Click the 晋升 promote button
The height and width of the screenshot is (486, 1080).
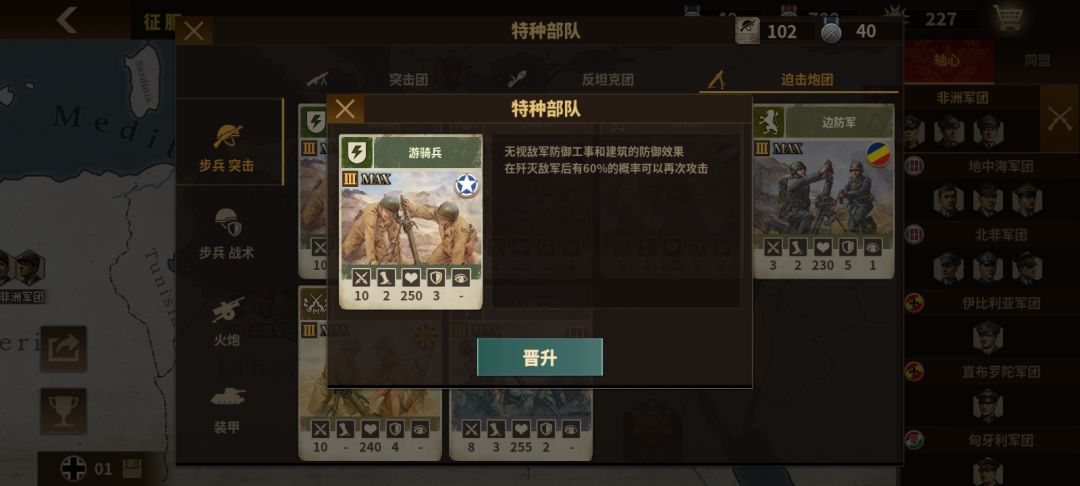pyautogui.click(x=539, y=357)
